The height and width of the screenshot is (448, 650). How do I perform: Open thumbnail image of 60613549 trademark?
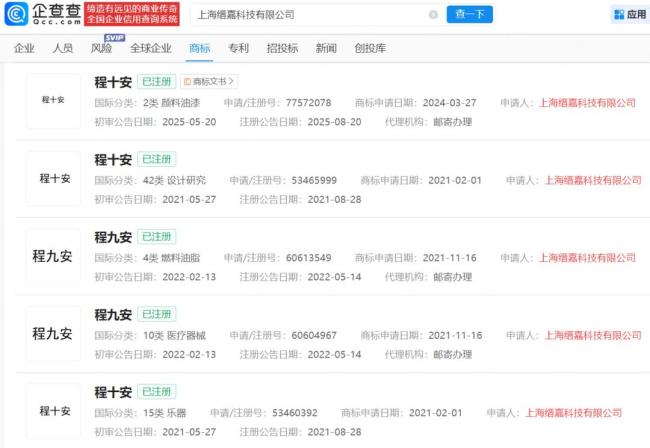tap(53, 256)
